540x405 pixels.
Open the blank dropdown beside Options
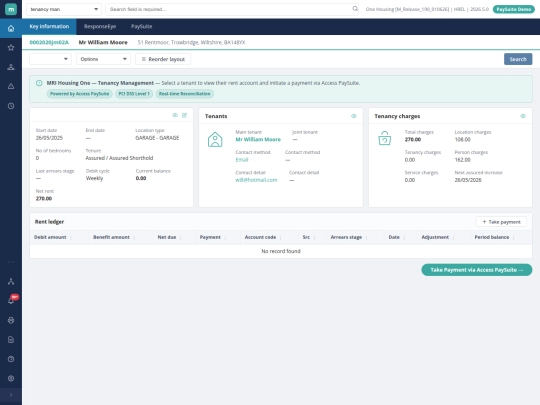coord(50,59)
